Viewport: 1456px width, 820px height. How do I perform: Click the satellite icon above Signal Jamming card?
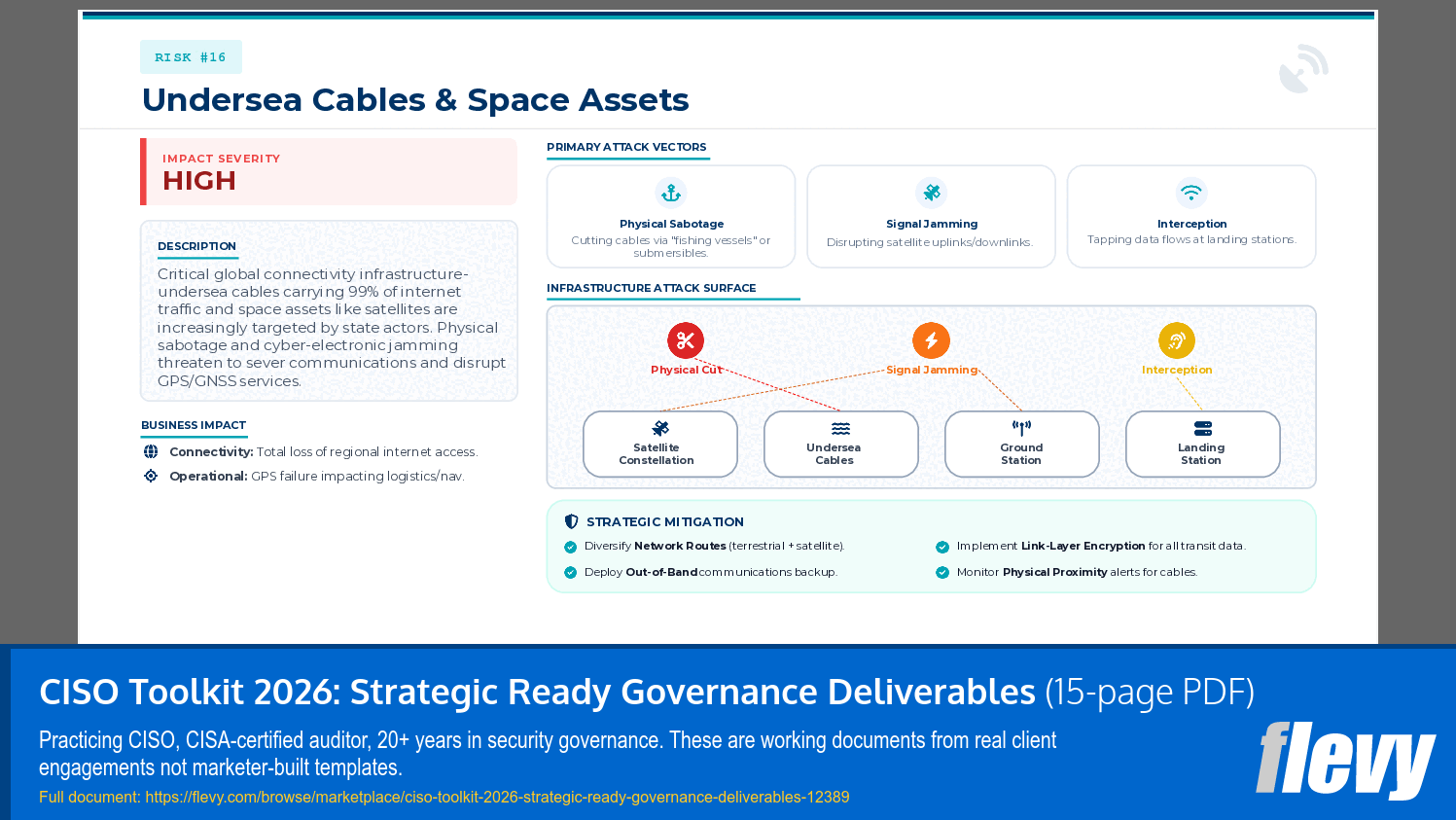pyautogui.click(x=931, y=193)
